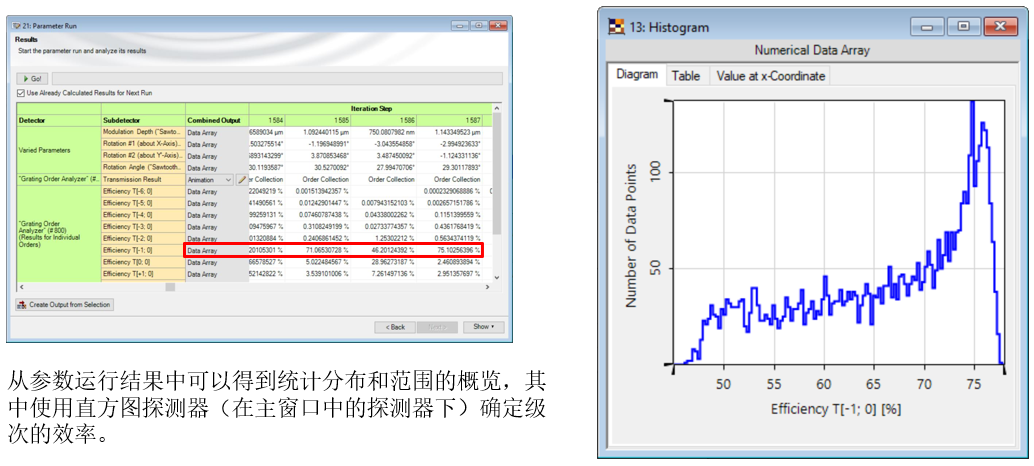Click the Numerical Data Array header in Histogram
The image size is (1034, 466).
coord(812,50)
